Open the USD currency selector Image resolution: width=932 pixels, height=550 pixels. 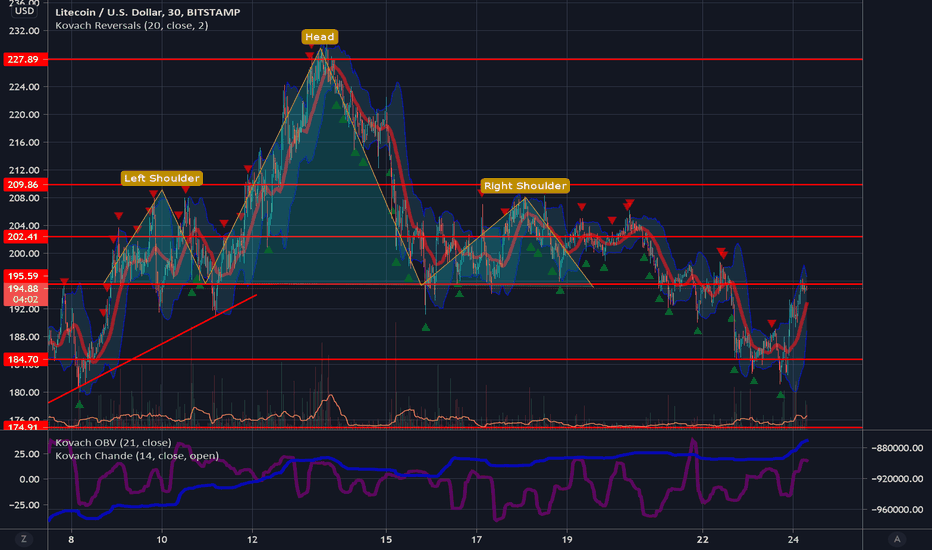24,11
